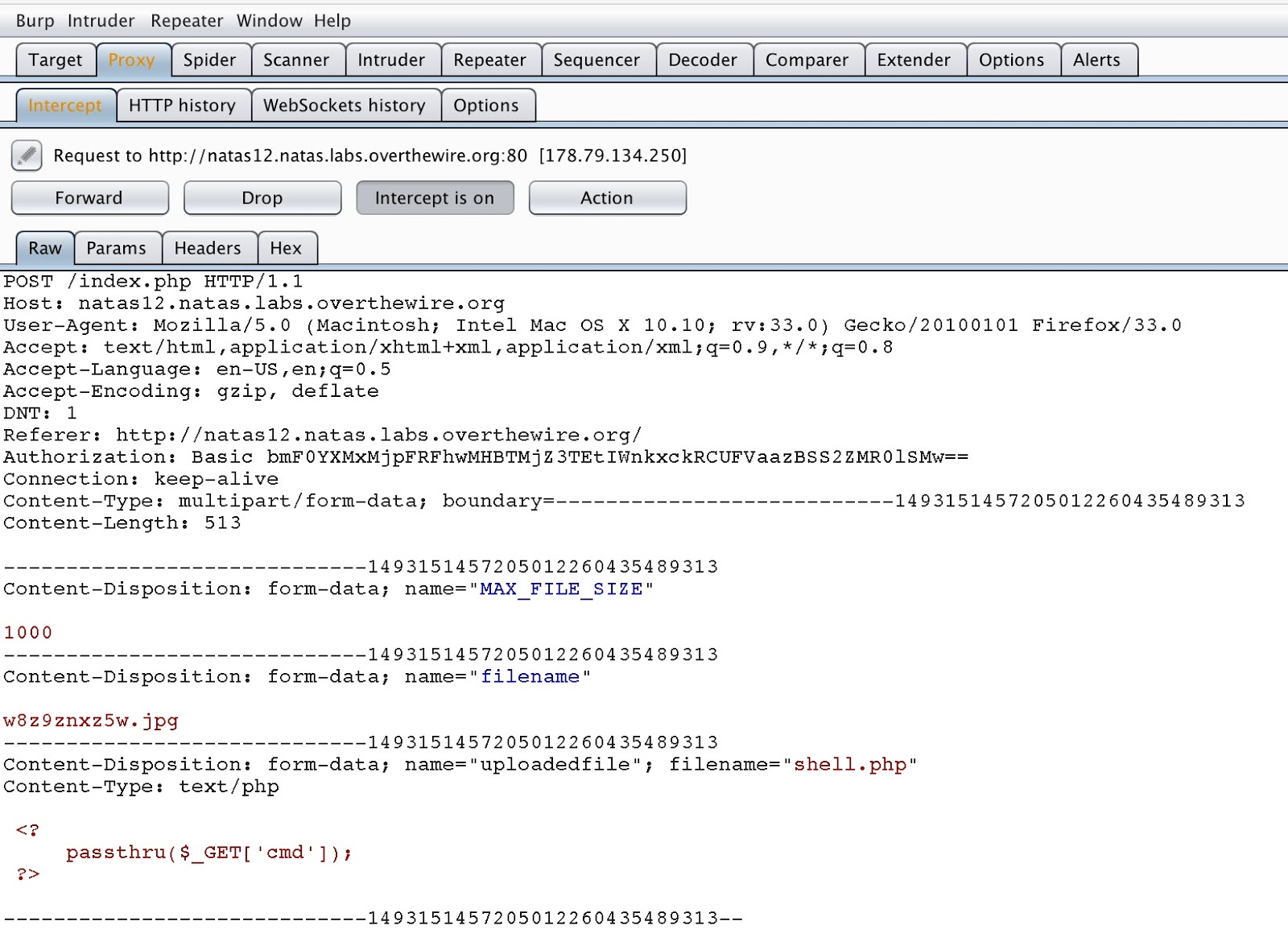Click the Accept-Language header line
This screenshot has width=1288, height=946.
pyautogui.click(x=197, y=370)
